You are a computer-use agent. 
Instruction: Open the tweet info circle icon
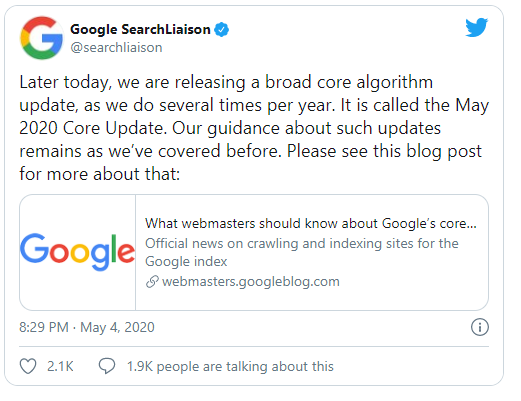[x=480, y=327]
